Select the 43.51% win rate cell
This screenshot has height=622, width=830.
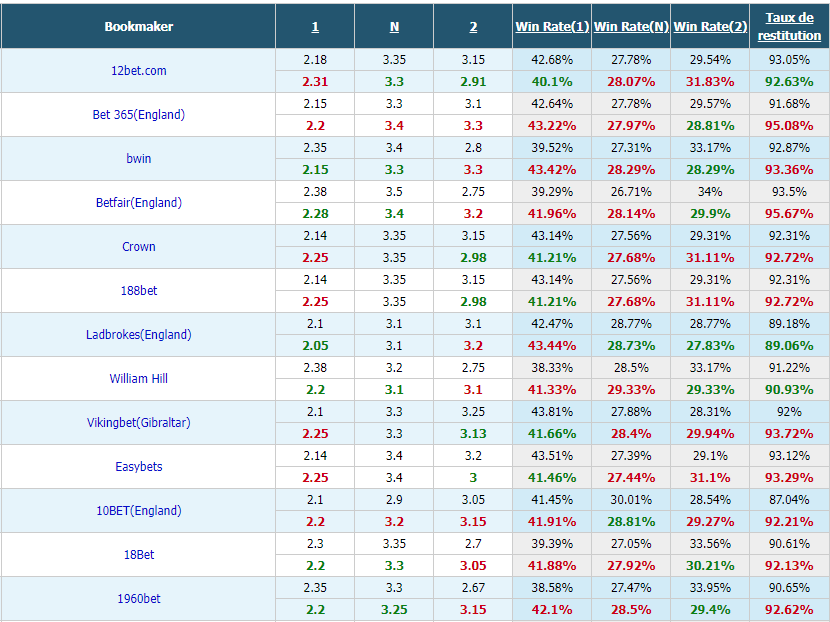point(552,455)
